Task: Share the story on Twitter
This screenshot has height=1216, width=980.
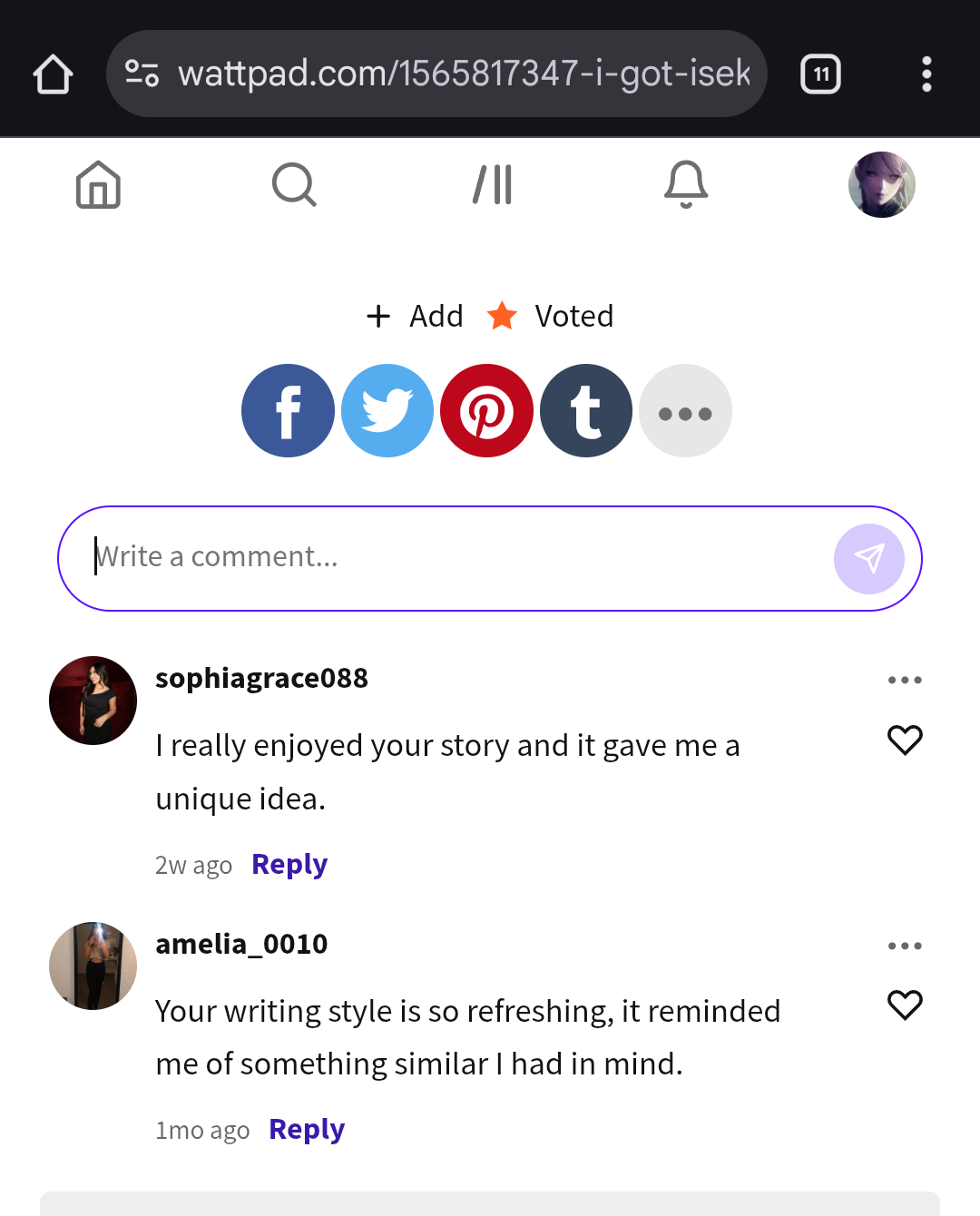Action: pyautogui.click(x=387, y=411)
